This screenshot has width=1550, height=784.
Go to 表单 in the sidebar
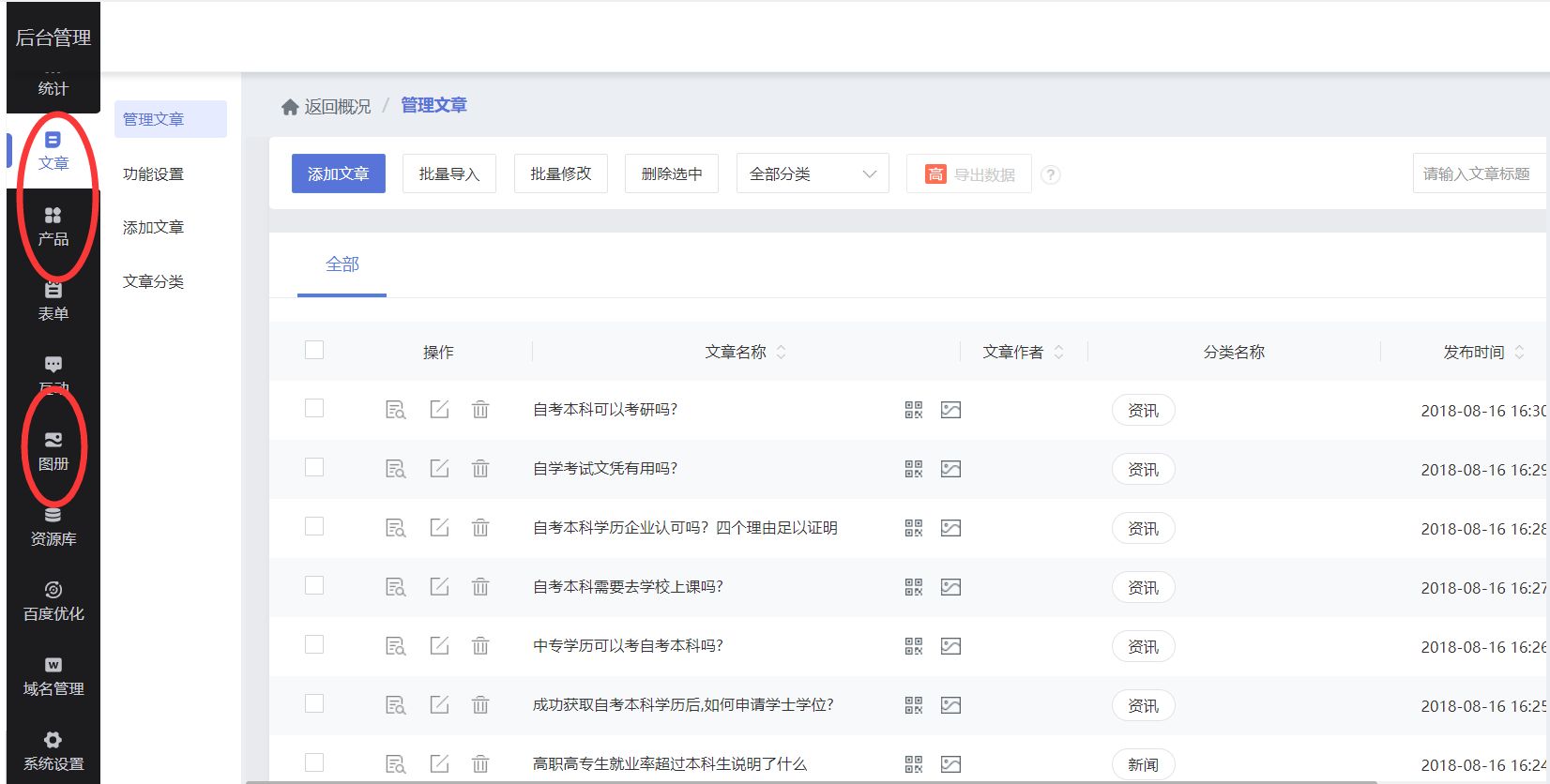53,302
